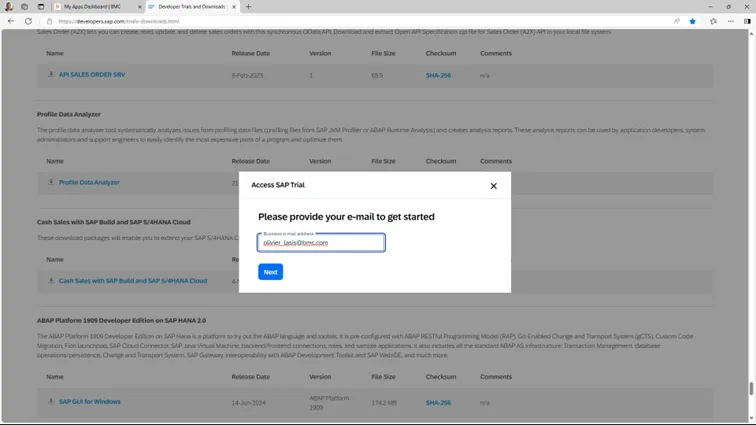Open the workspaces icon in title bar

(25, 7)
